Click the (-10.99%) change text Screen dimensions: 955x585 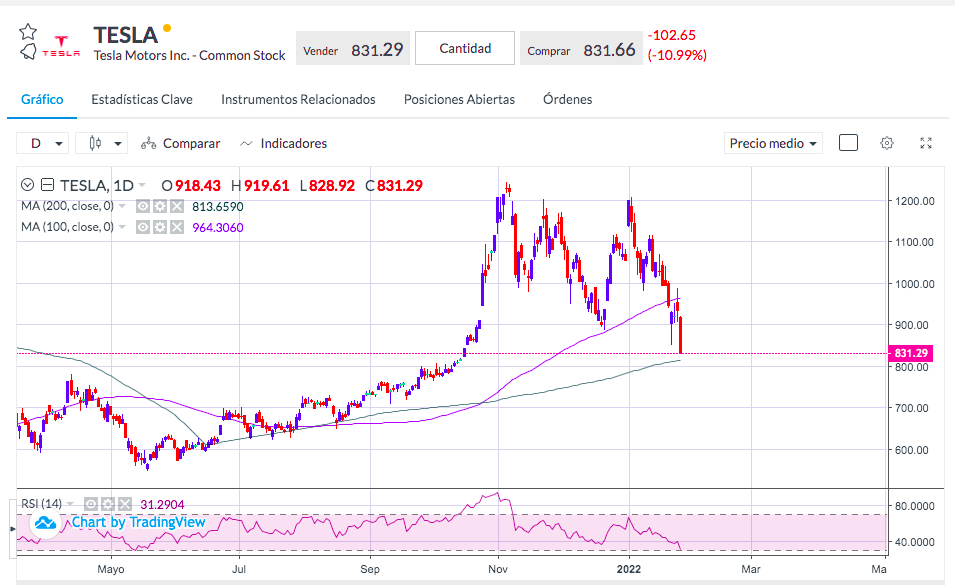pyautogui.click(x=677, y=55)
